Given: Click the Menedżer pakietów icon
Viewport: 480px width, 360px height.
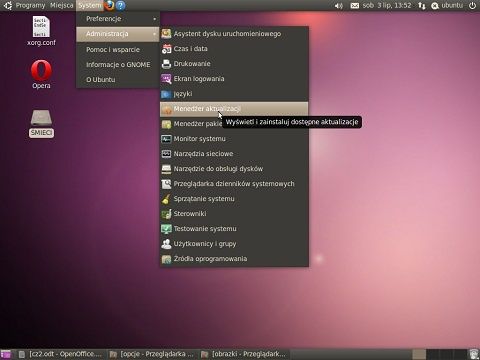Looking at the screenshot, I should [x=166, y=124].
